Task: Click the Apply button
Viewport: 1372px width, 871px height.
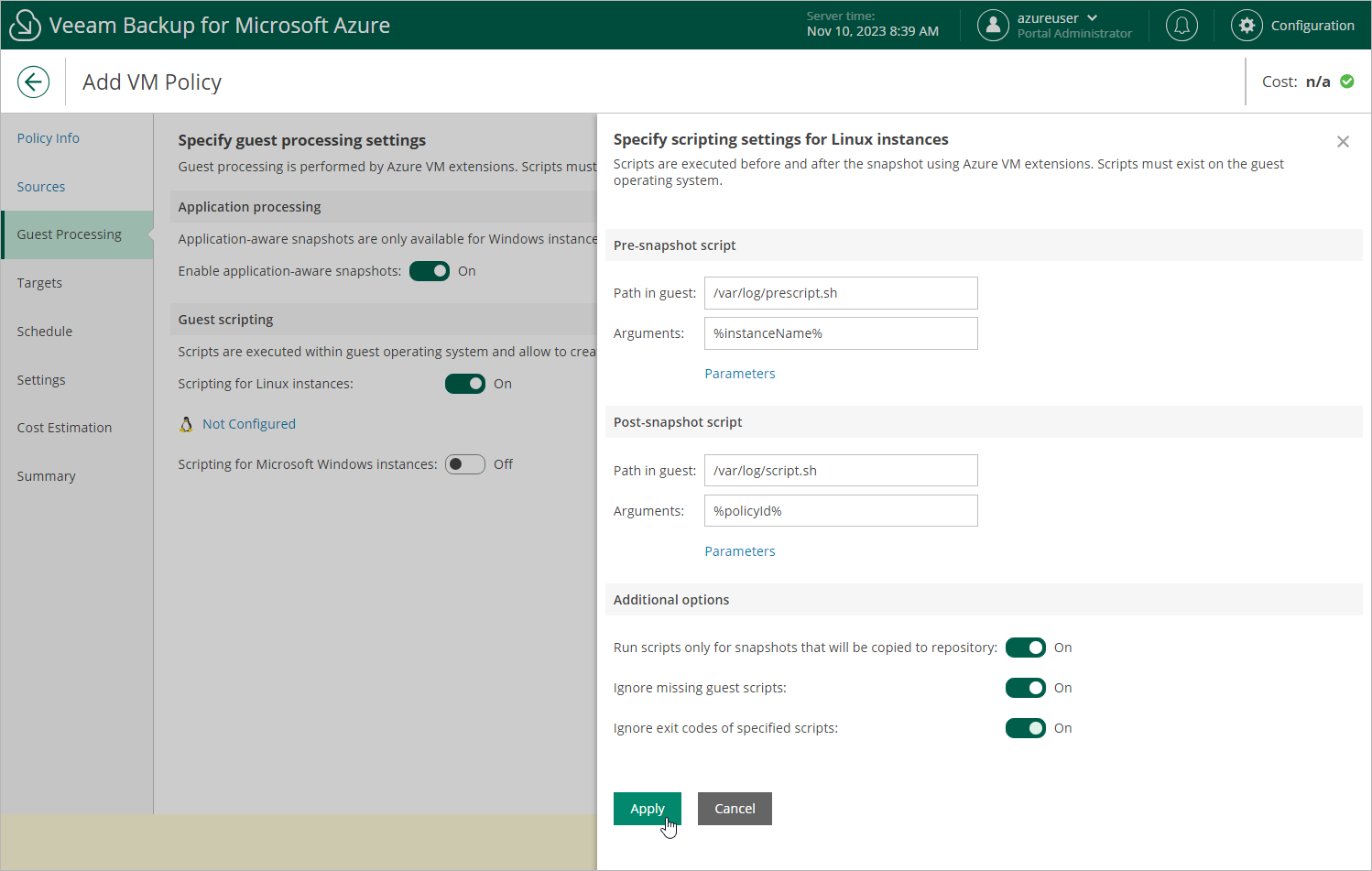Action: click(x=648, y=809)
